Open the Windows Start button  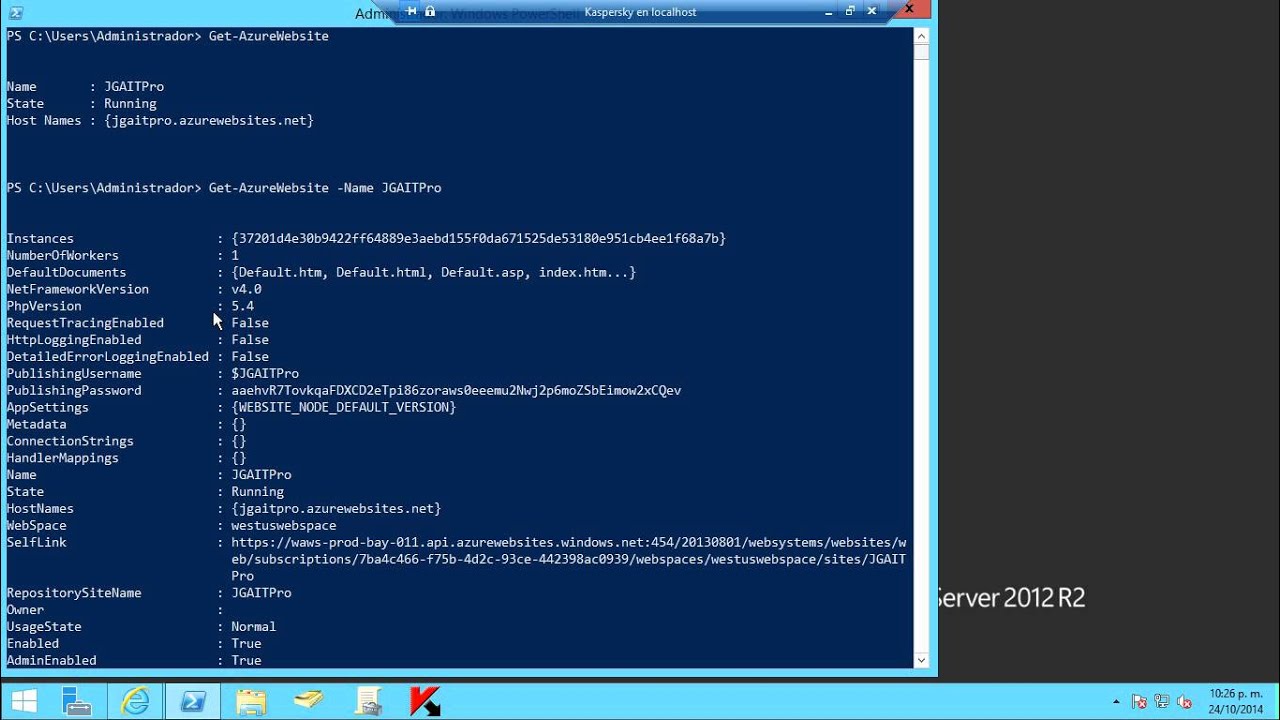coord(24,700)
